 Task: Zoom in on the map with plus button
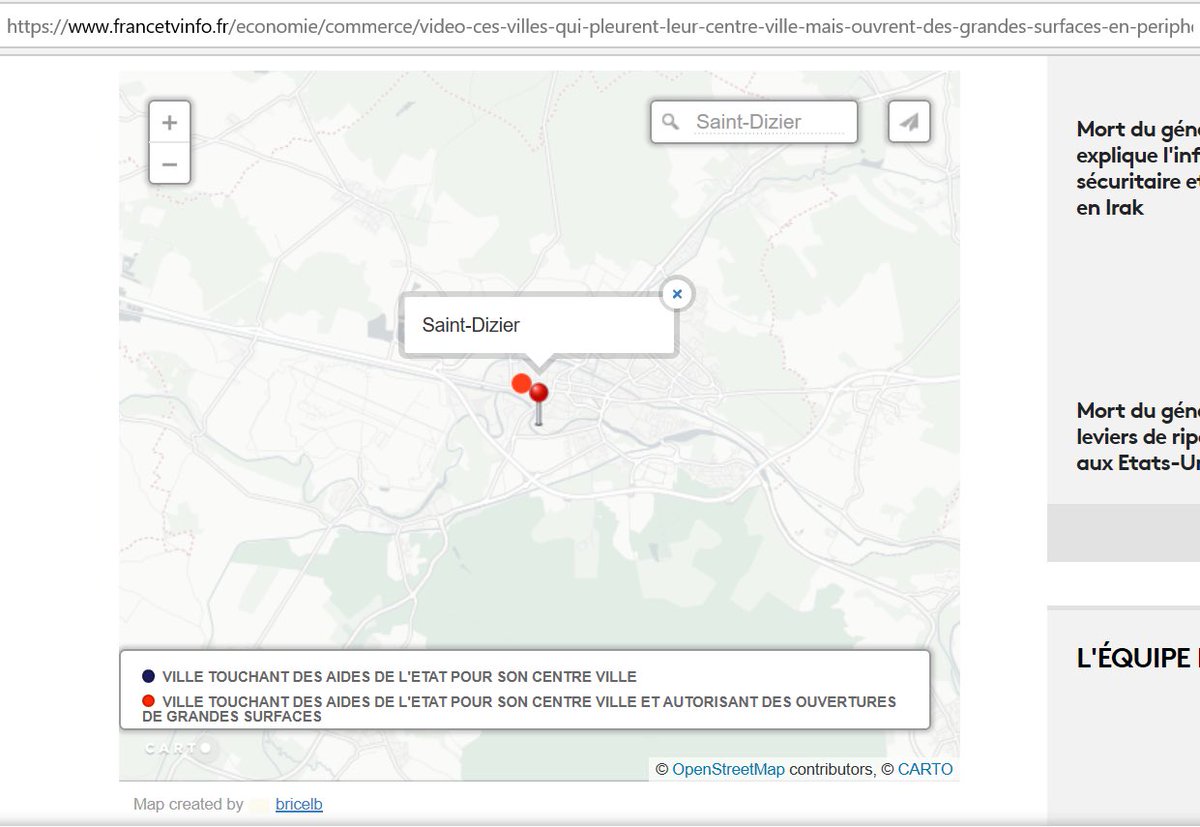coord(170,122)
